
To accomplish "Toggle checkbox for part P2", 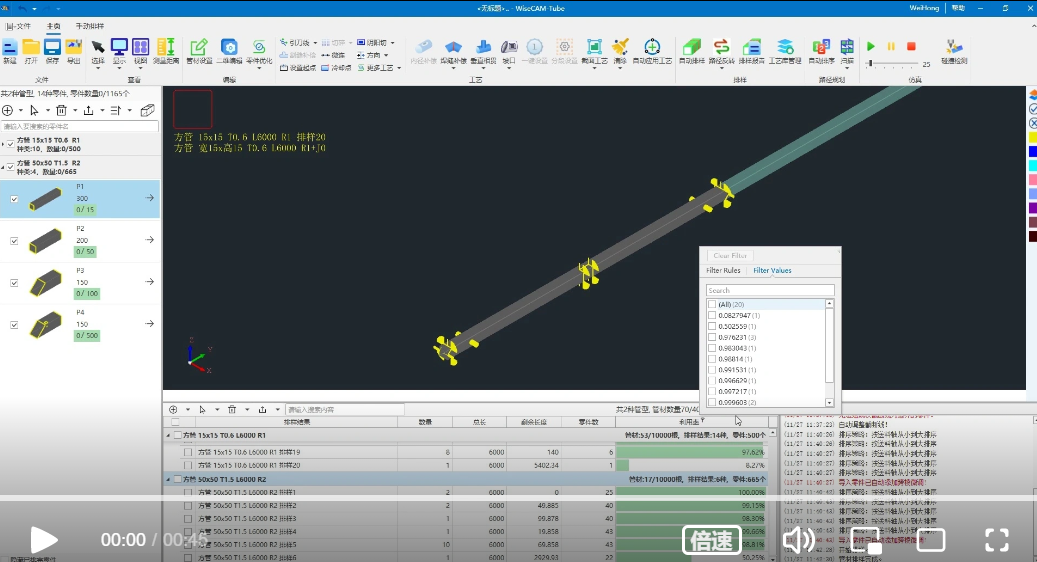I will click(x=14, y=241).
